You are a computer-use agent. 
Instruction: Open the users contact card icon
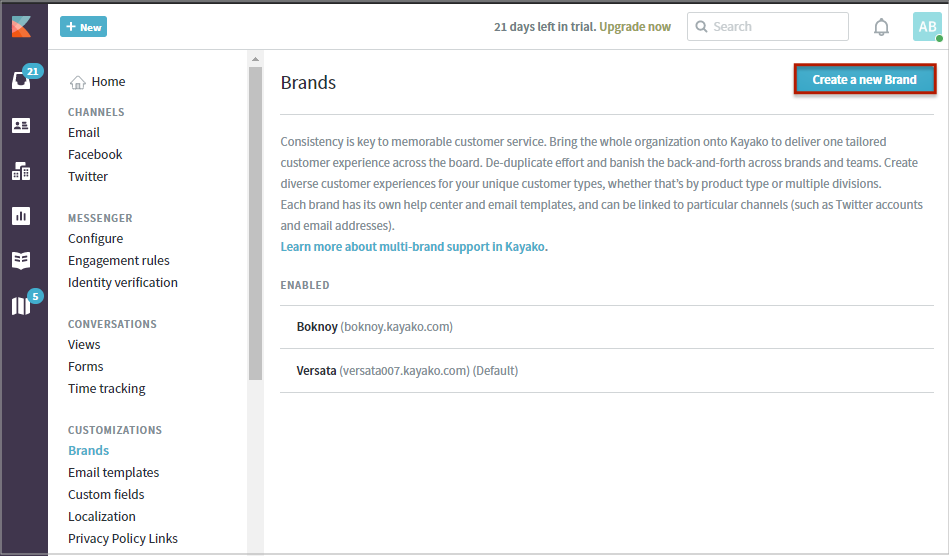click(x=21, y=125)
